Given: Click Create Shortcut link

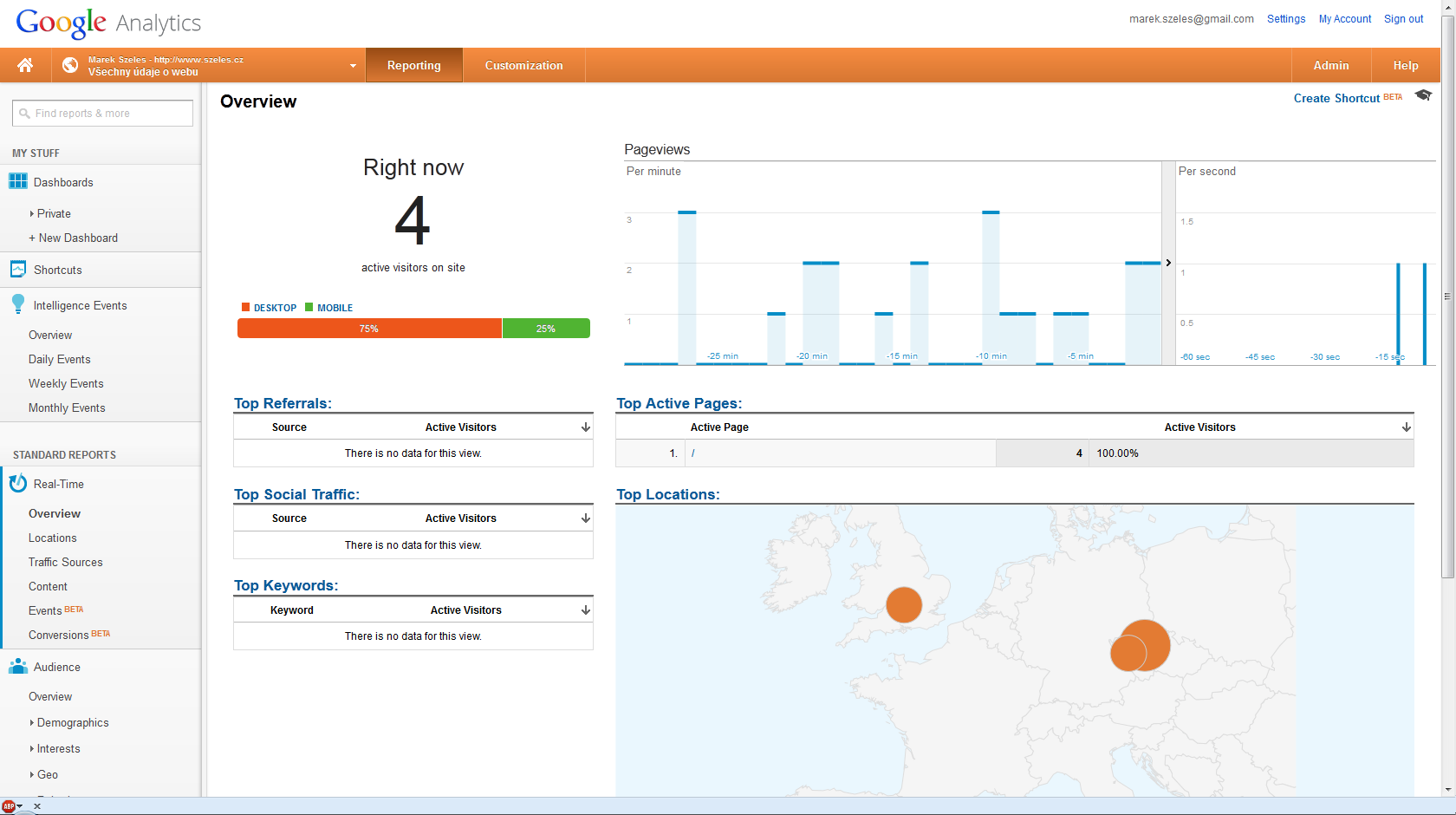Looking at the screenshot, I should point(1336,98).
